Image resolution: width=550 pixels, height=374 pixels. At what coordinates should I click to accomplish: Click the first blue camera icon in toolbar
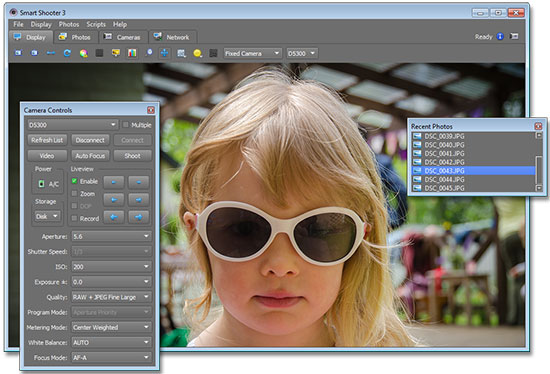(x=18, y=53)
